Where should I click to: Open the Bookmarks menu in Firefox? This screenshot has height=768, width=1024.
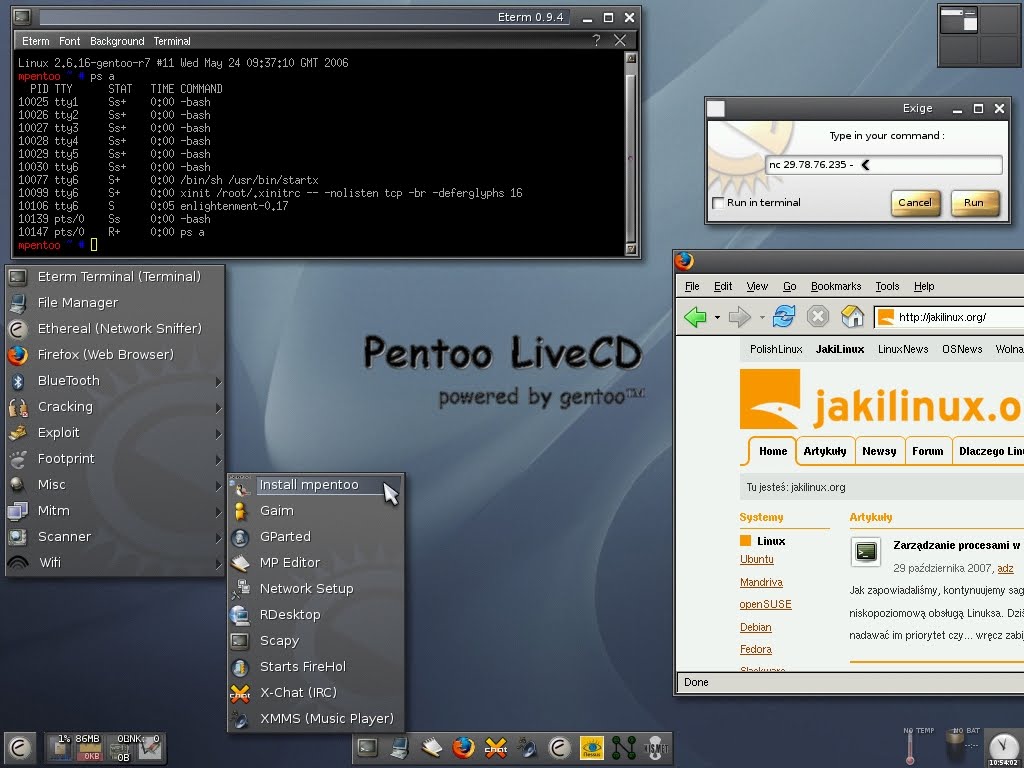pyautogui.click(x=836, y=286)
